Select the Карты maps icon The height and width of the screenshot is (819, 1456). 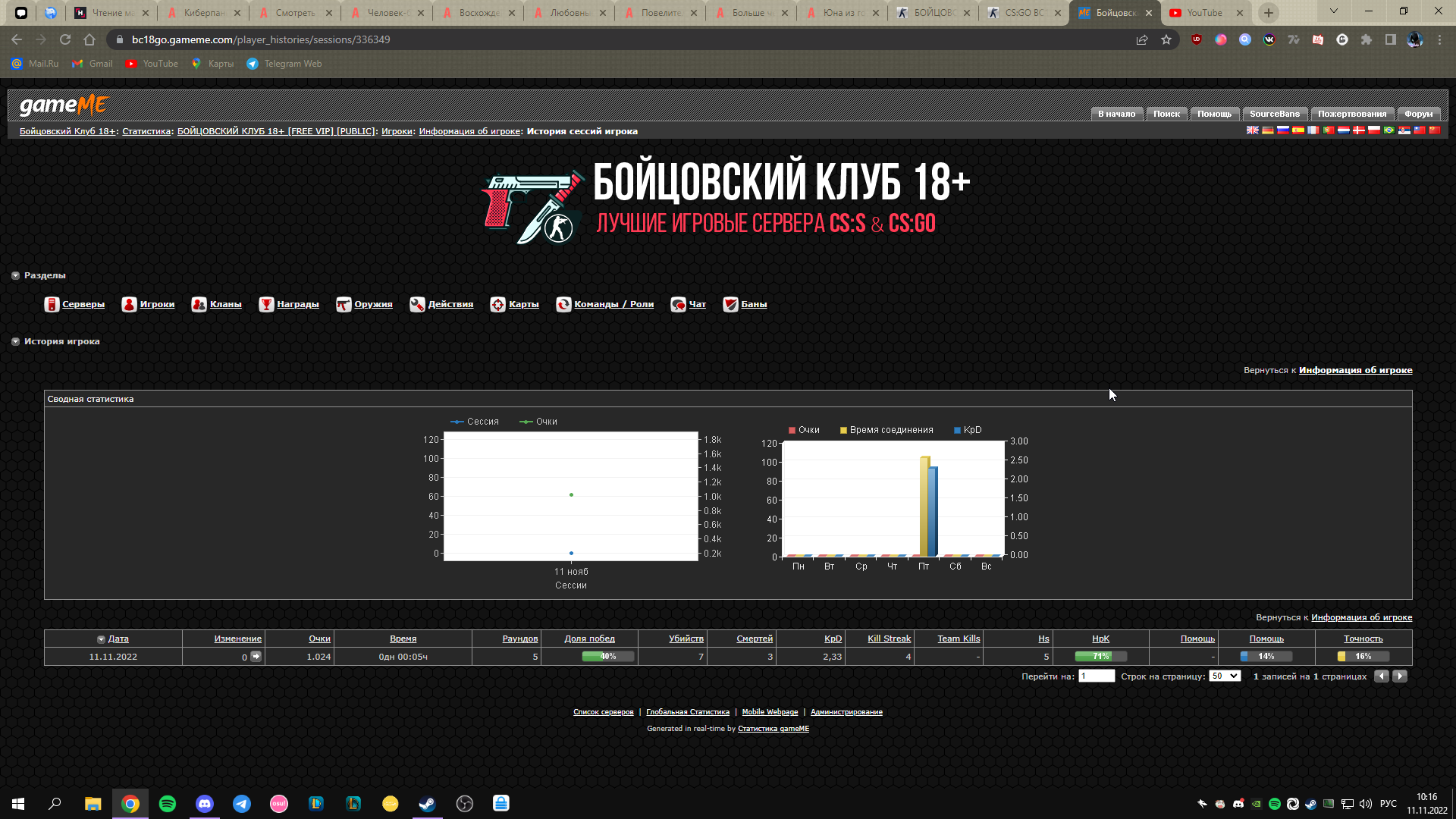click(497, 304)
